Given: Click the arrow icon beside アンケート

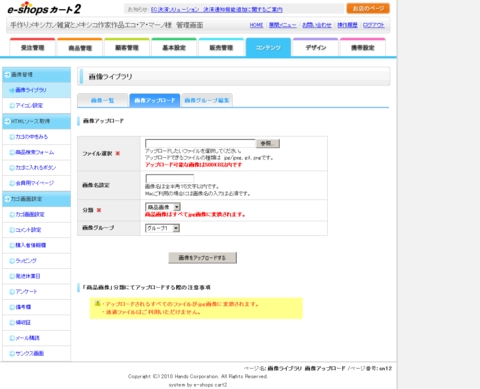Looking at the screenshot, I should click(12, 292).
